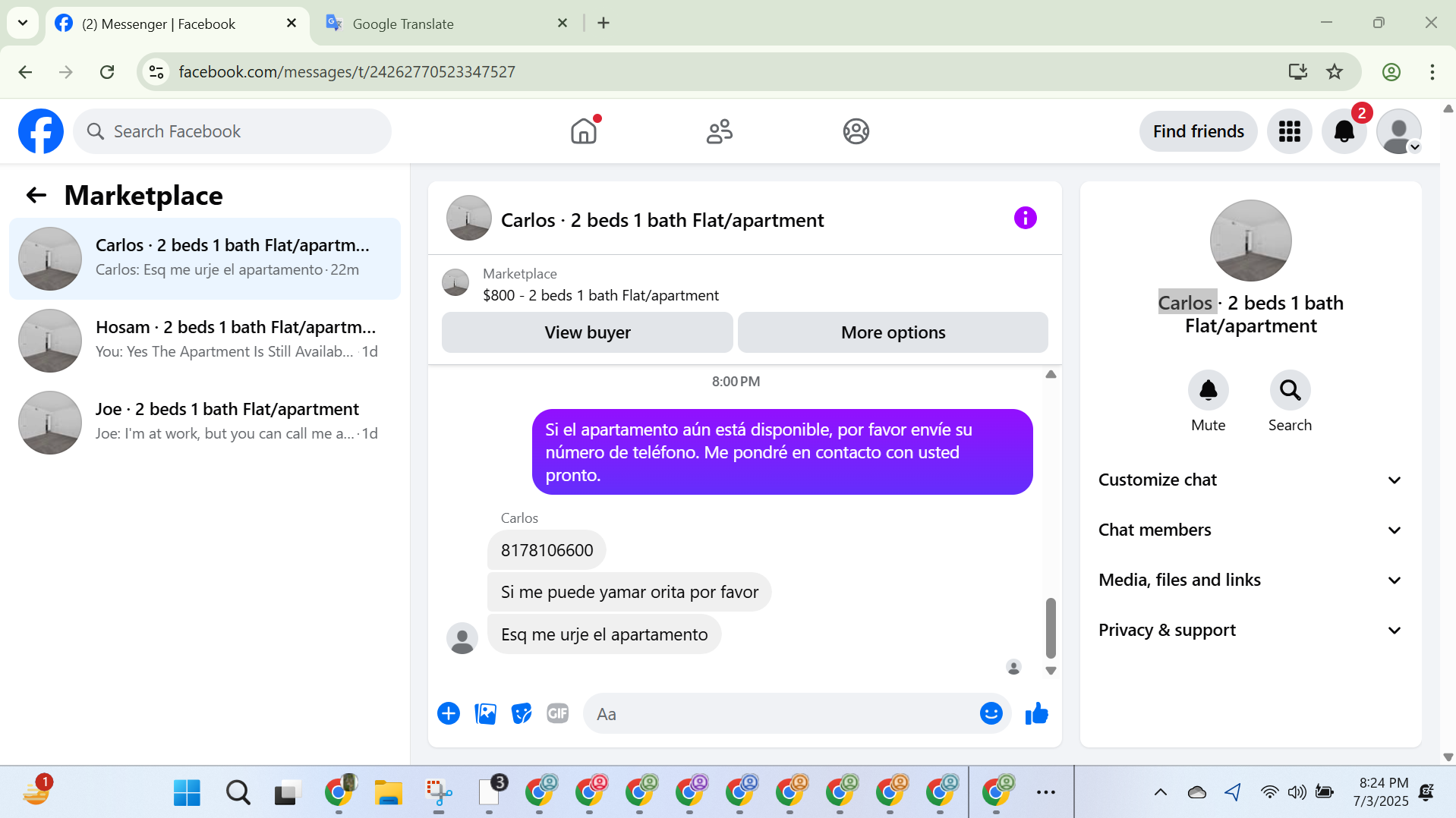Open Windows taskbar search
1456x818 pixels.
coord(238,793)
